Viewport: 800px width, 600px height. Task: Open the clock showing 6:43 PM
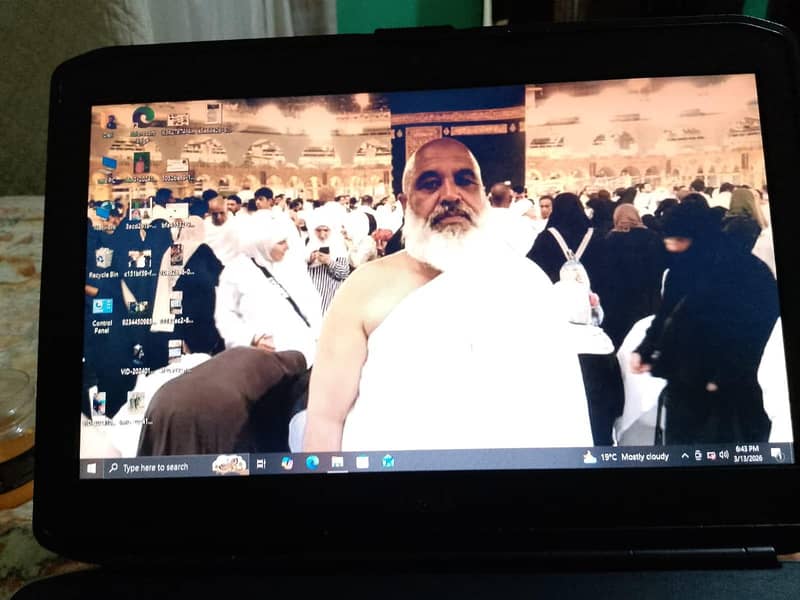748,454
